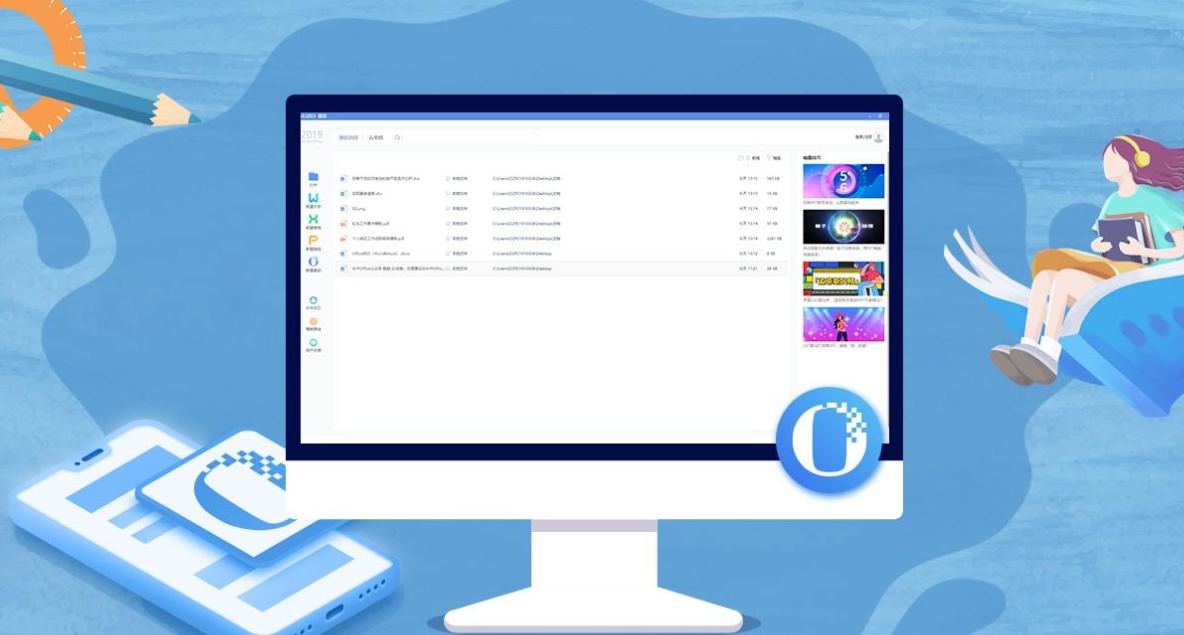The height and width of the screenshot is (635, 1184).
Task: Create new spreadsheet with green X icon
Action: tap(313, 219)
